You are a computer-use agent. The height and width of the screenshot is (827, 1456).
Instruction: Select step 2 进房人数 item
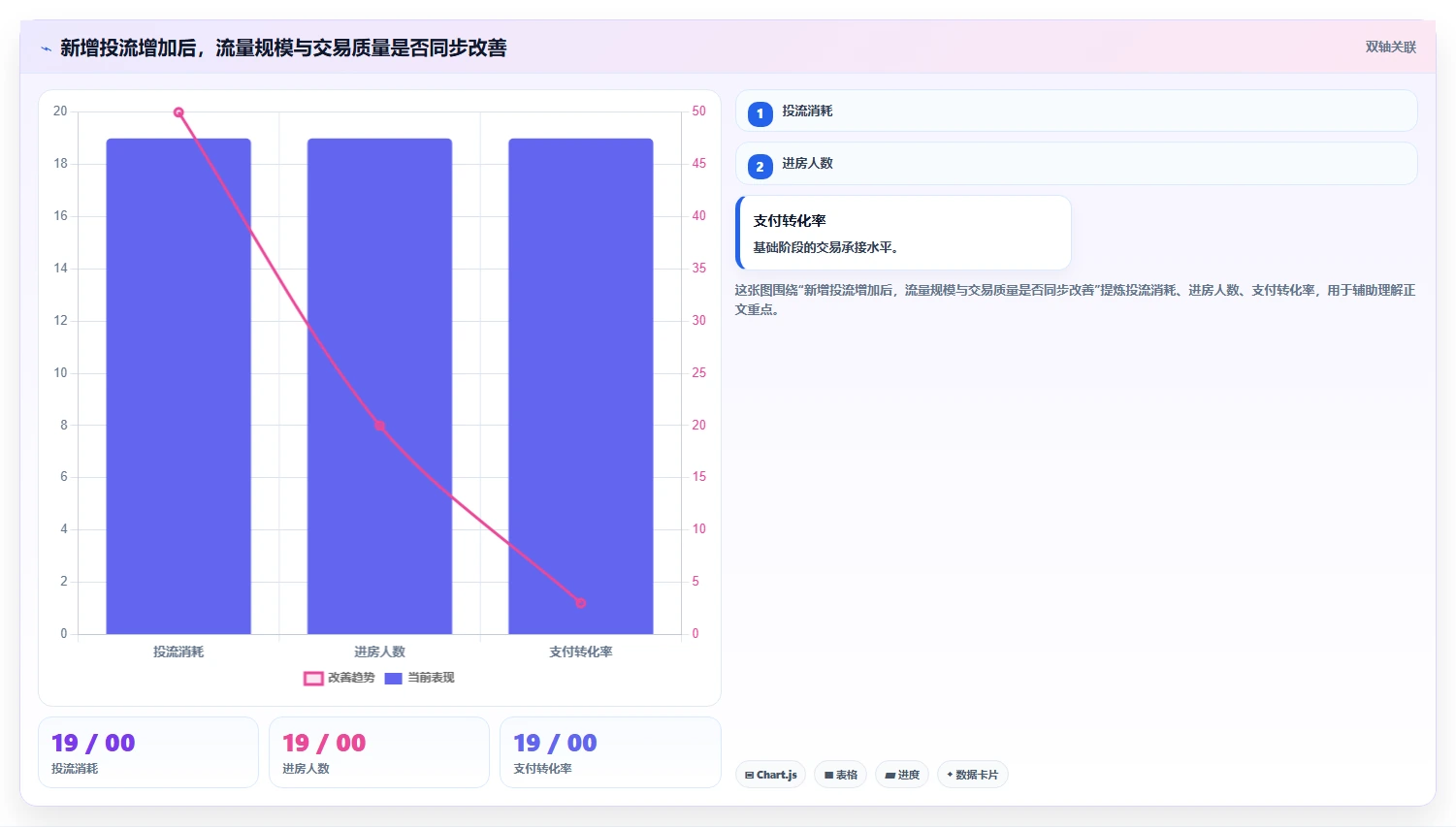tap(1076, 164)
